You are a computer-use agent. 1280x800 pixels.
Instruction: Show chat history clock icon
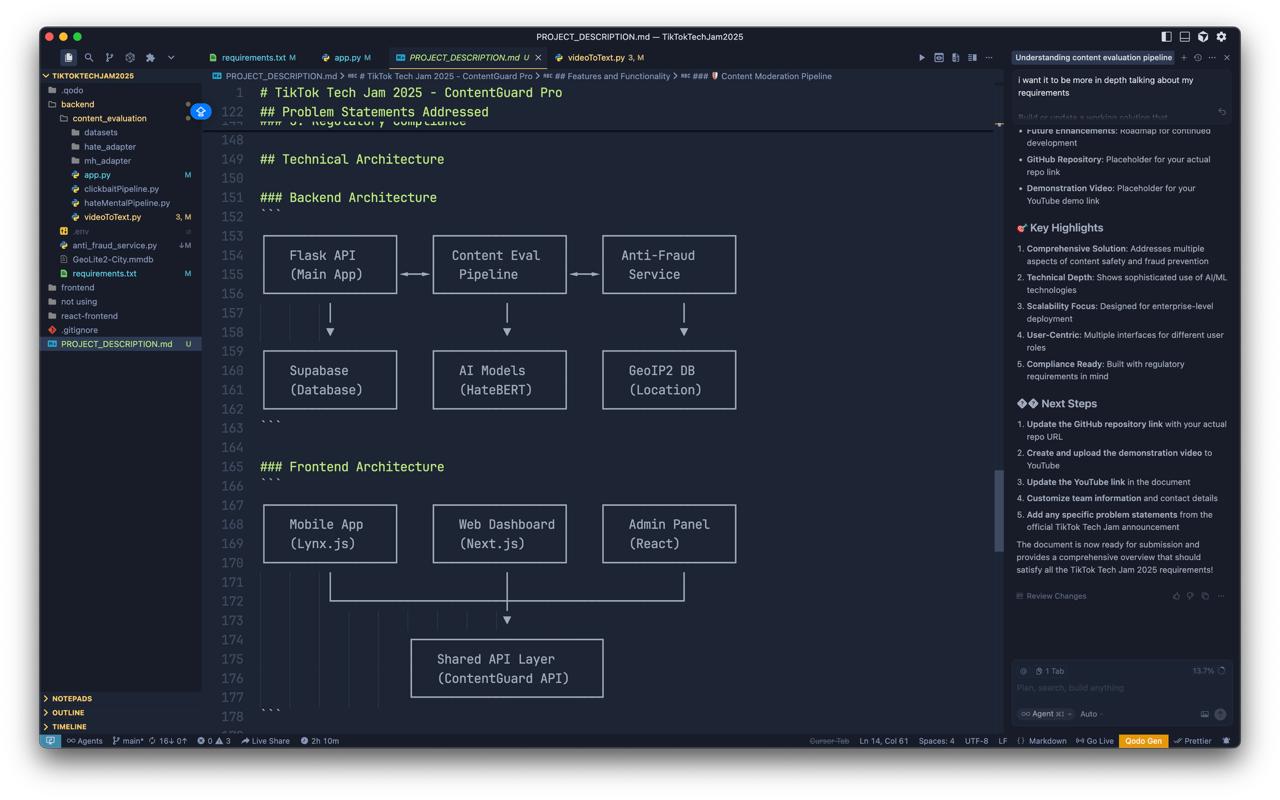point(1198,58)
